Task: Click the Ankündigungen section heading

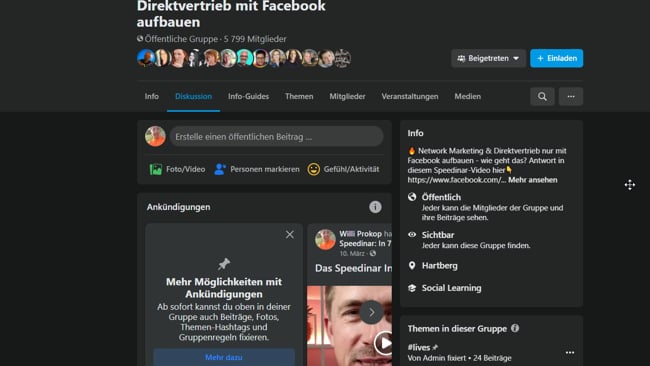Action: 179,207
